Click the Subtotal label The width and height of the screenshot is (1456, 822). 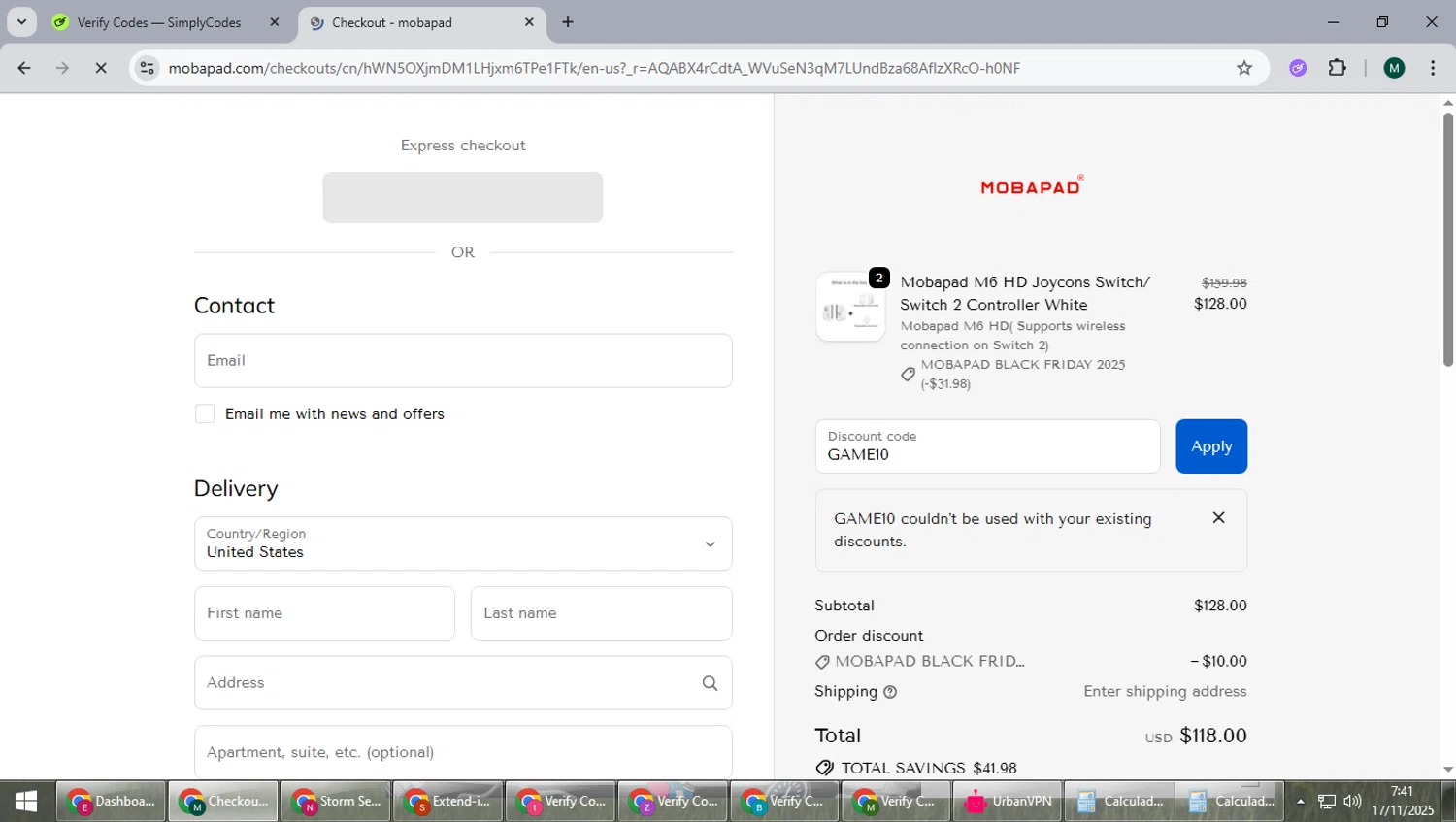pyautogui.click(x=844, y=606)
